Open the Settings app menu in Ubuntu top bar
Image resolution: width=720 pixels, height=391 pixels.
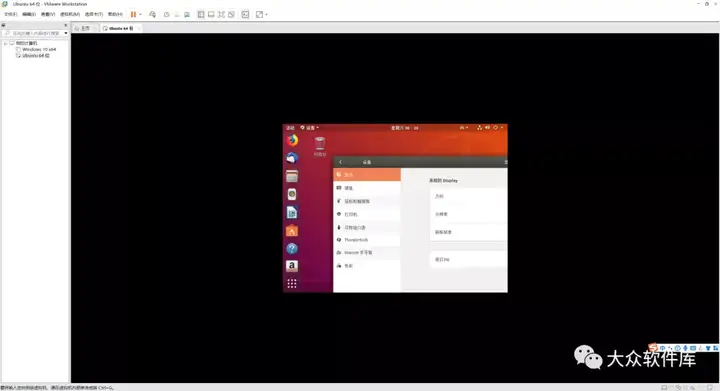309,128
